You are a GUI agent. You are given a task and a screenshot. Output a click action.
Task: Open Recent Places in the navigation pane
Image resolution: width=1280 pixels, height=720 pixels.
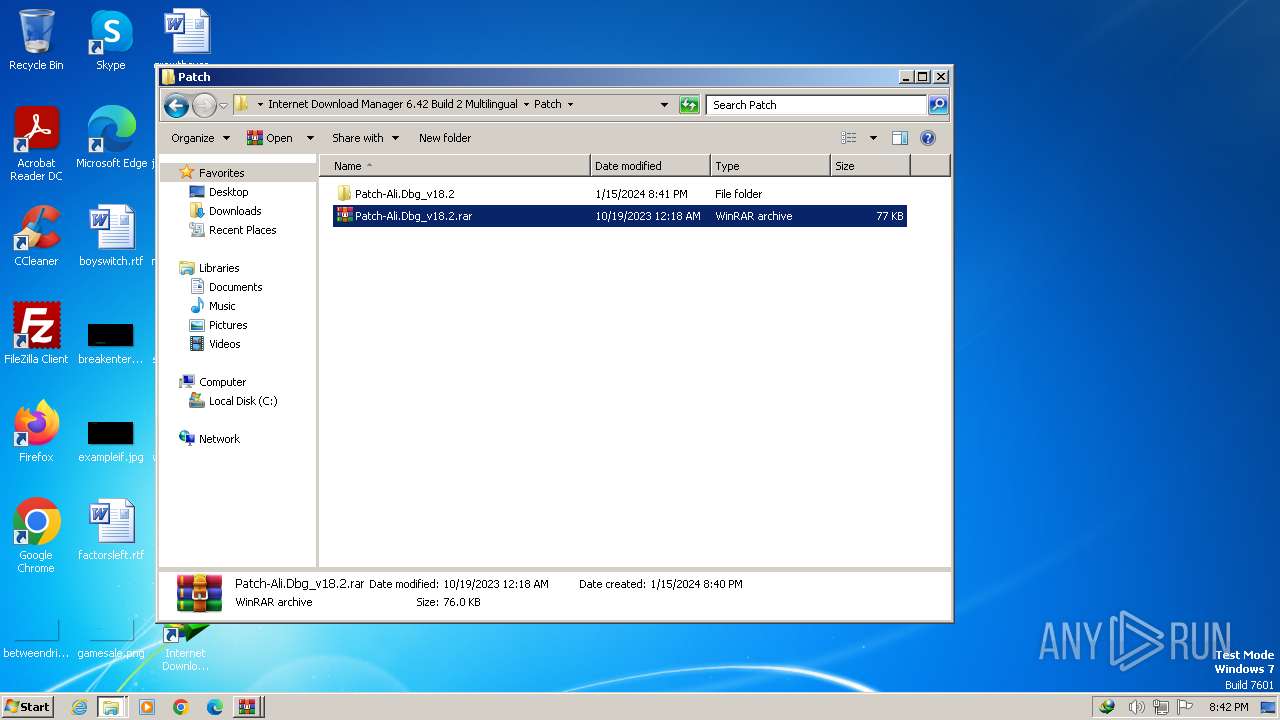pyautogui.click(x=242, y=230)
